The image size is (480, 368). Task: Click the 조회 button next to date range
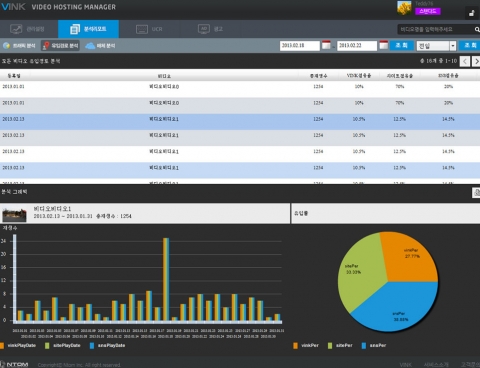tap(402, 45)
